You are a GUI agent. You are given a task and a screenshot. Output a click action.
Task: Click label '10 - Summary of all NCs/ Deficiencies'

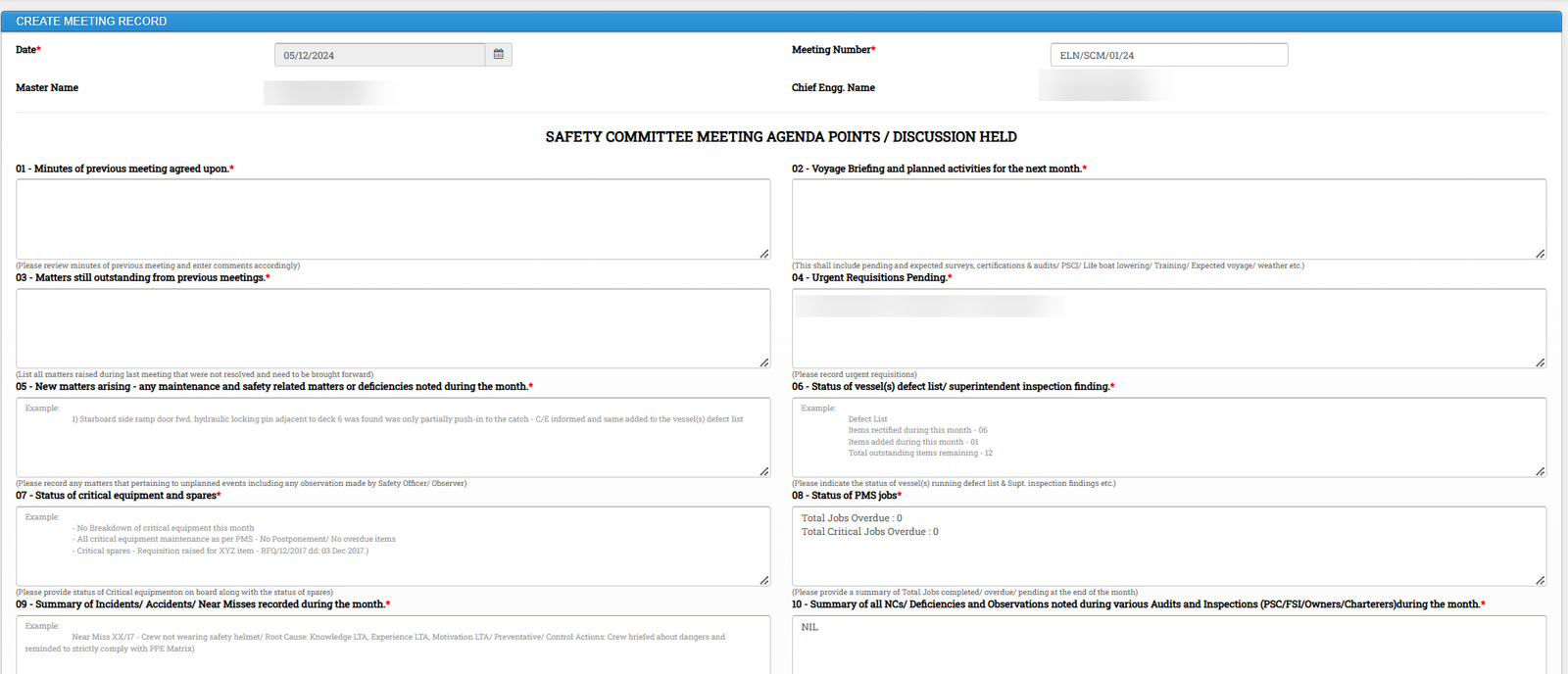(x=1138, y=603)
